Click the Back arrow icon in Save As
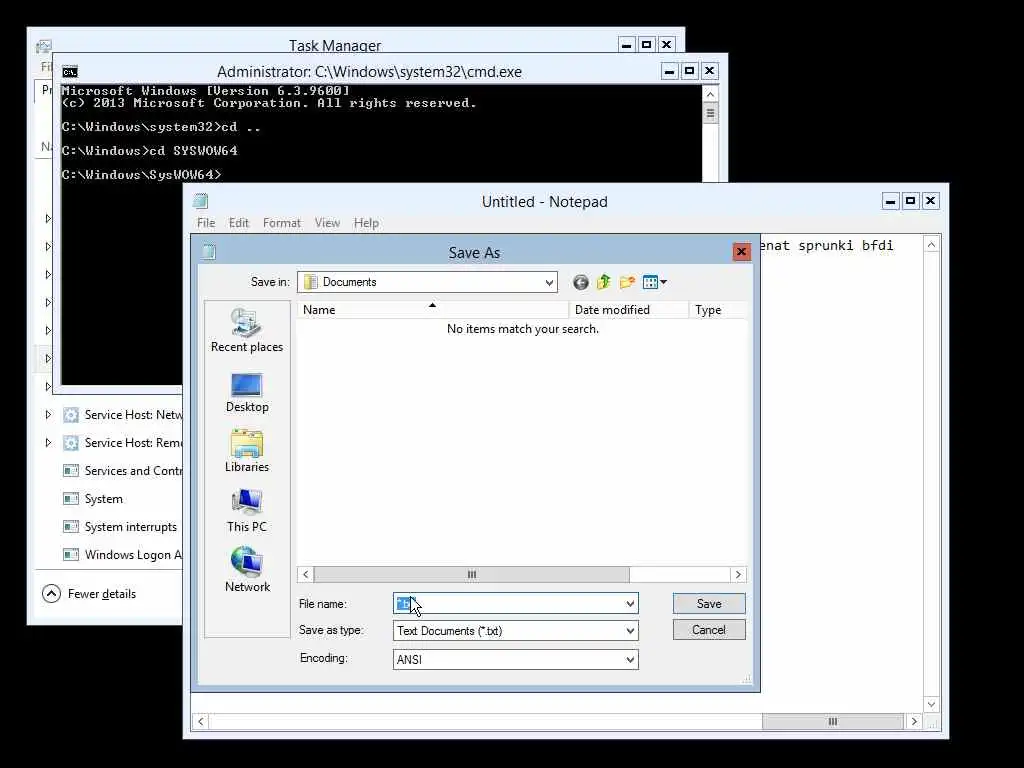Screen dimensions: 1024x768 pos(581,282)
